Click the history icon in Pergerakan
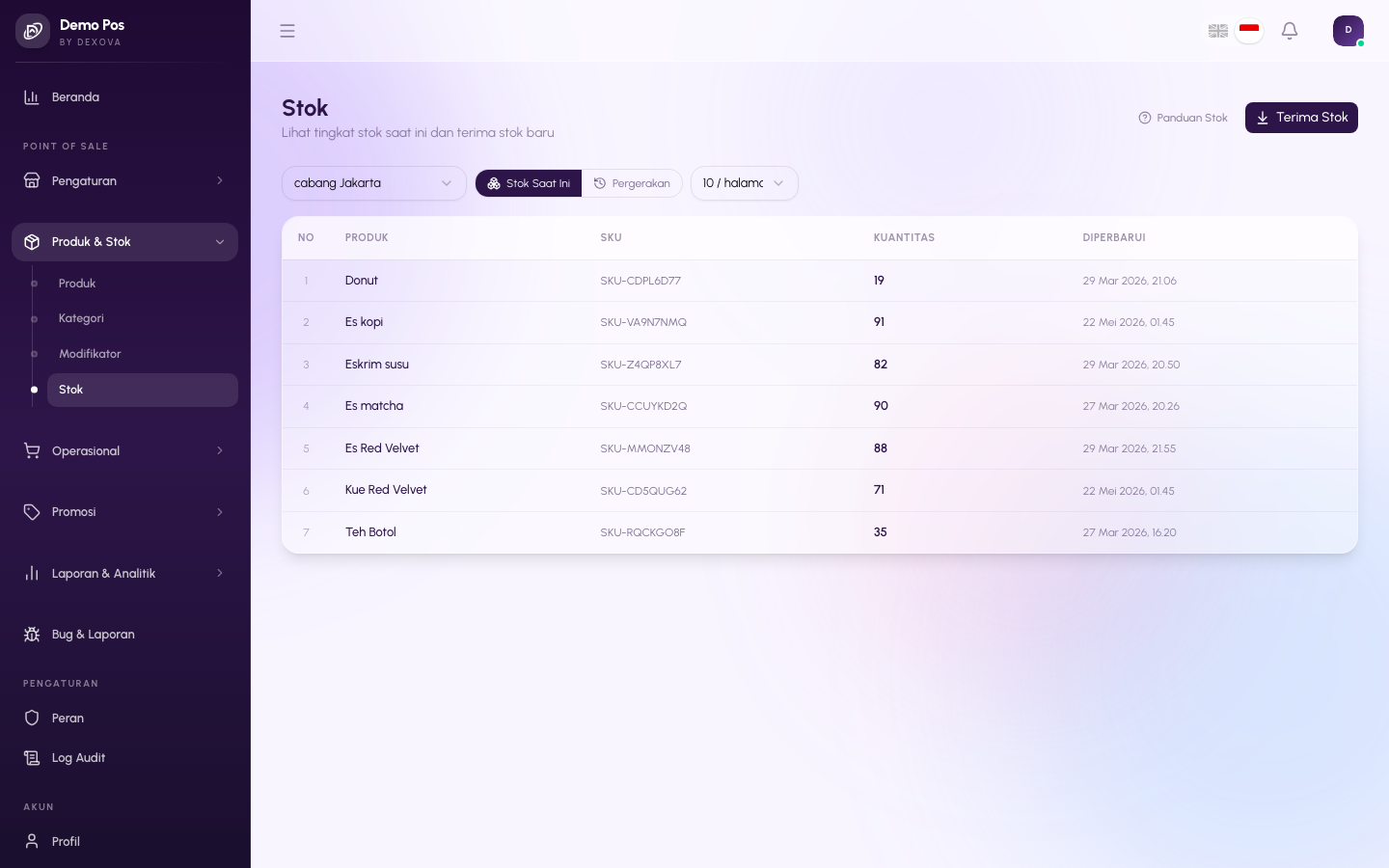 click(600, 183)
